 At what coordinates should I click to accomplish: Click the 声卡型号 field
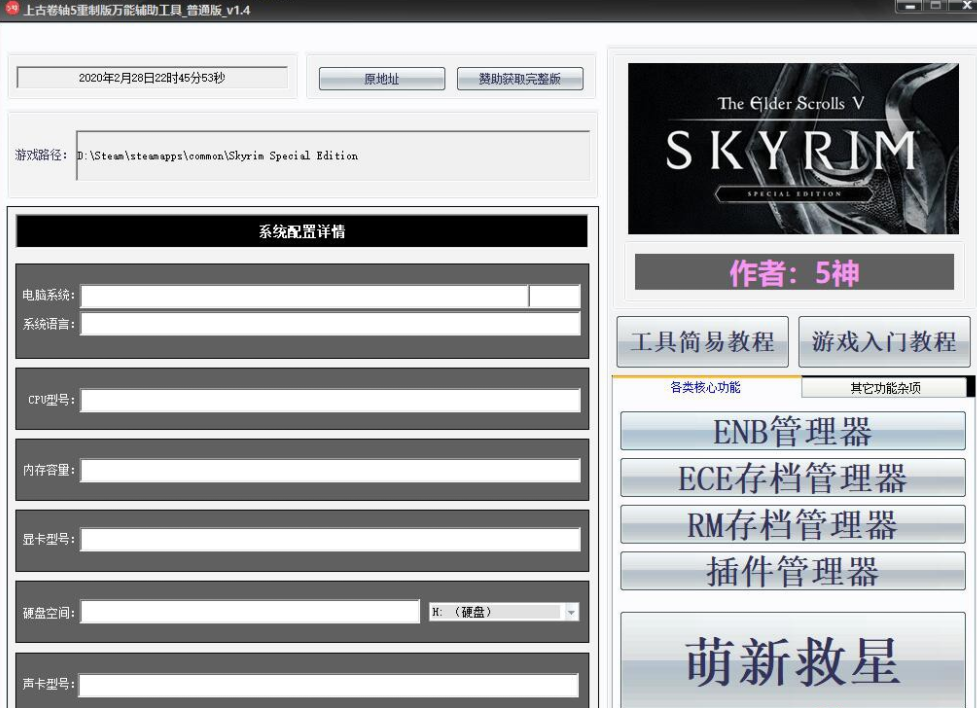pos(329,685)
